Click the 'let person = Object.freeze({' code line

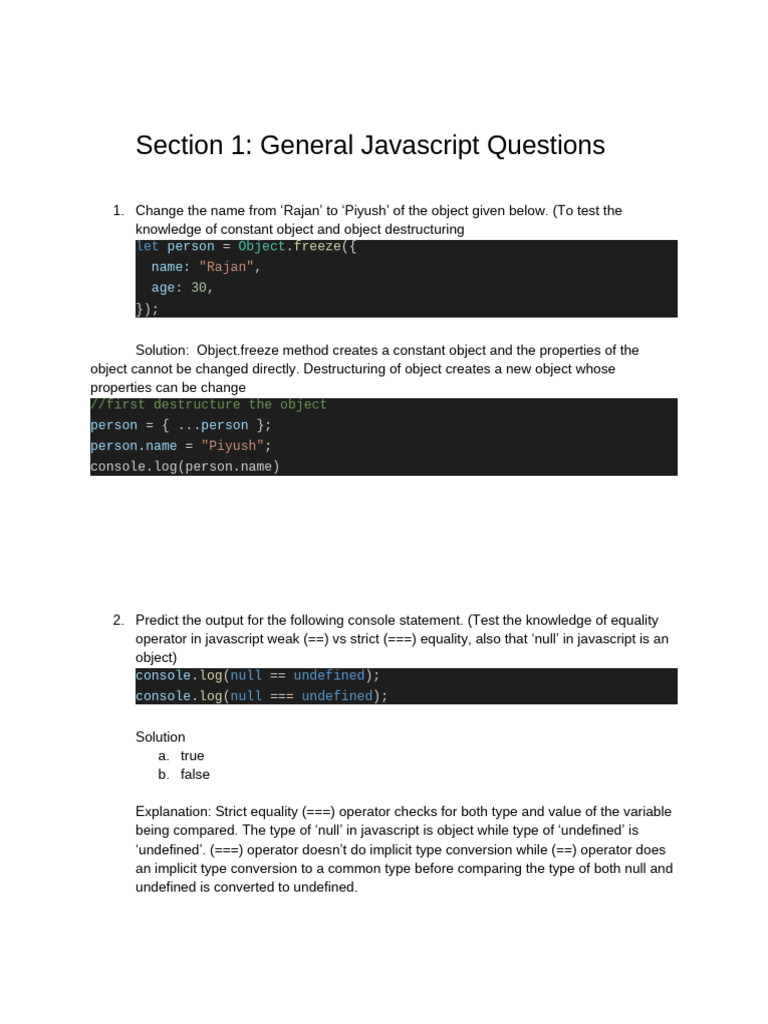[246, 246]
